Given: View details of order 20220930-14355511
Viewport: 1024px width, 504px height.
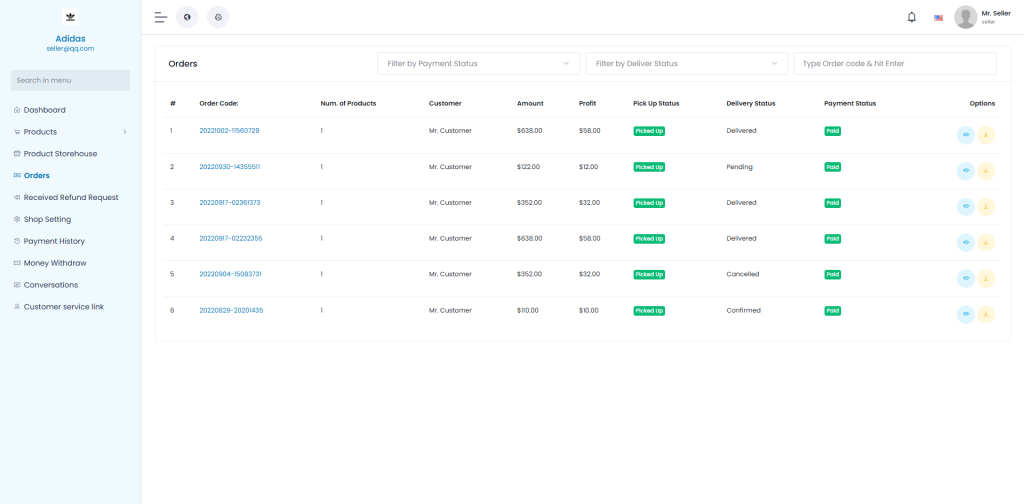Looking at the screenshot, I should click(x=965, y=171).
